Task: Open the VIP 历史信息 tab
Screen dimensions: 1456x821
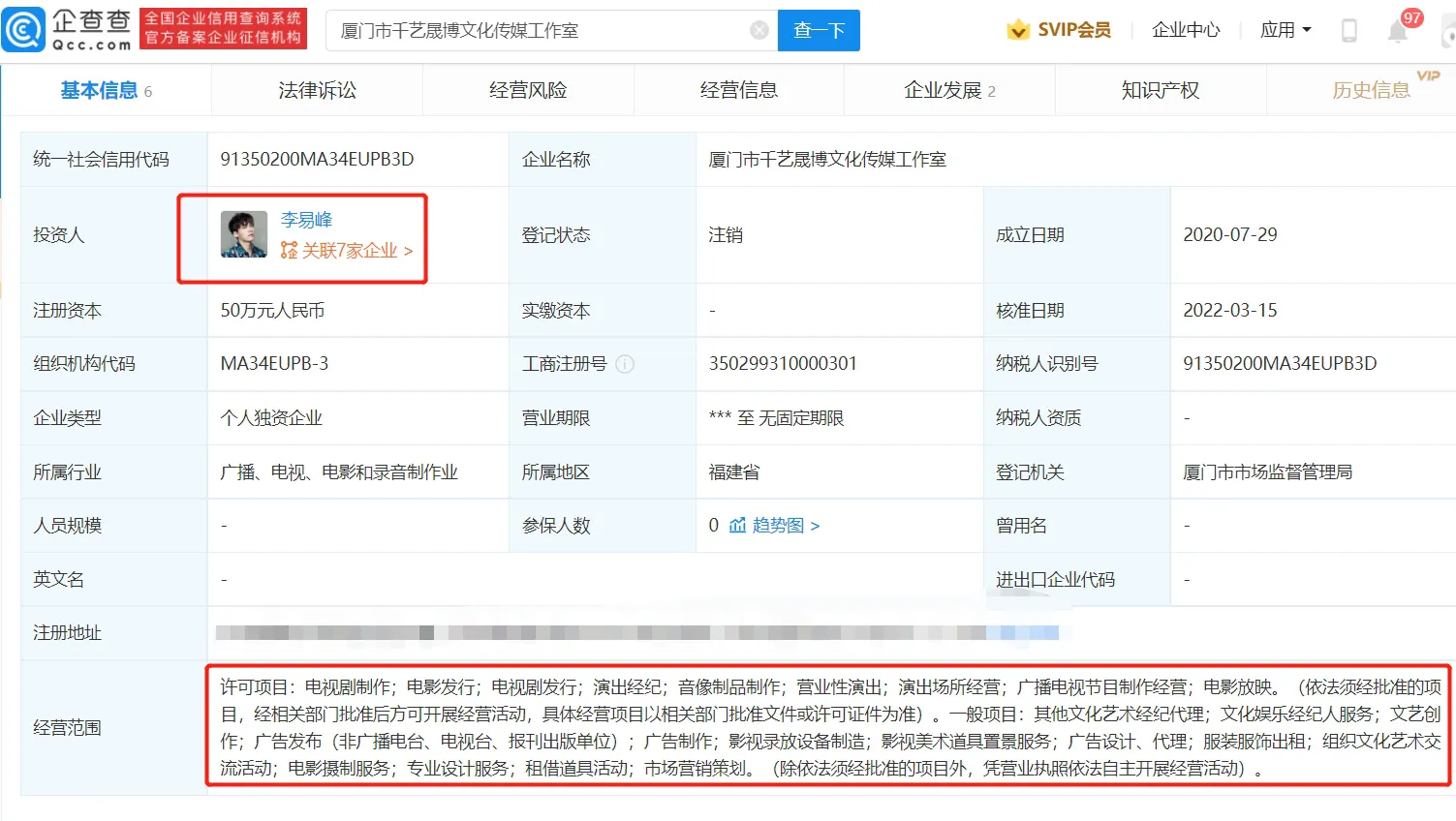Action: coord(1371,90)
